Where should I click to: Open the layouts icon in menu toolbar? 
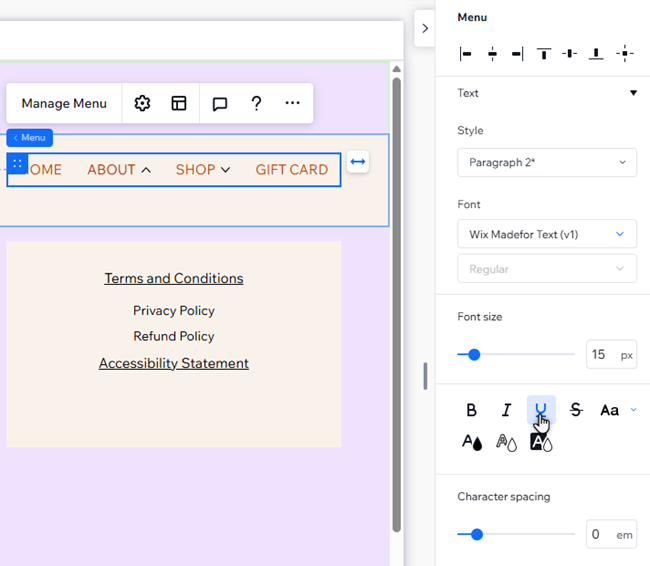click(x=179, y=103)
